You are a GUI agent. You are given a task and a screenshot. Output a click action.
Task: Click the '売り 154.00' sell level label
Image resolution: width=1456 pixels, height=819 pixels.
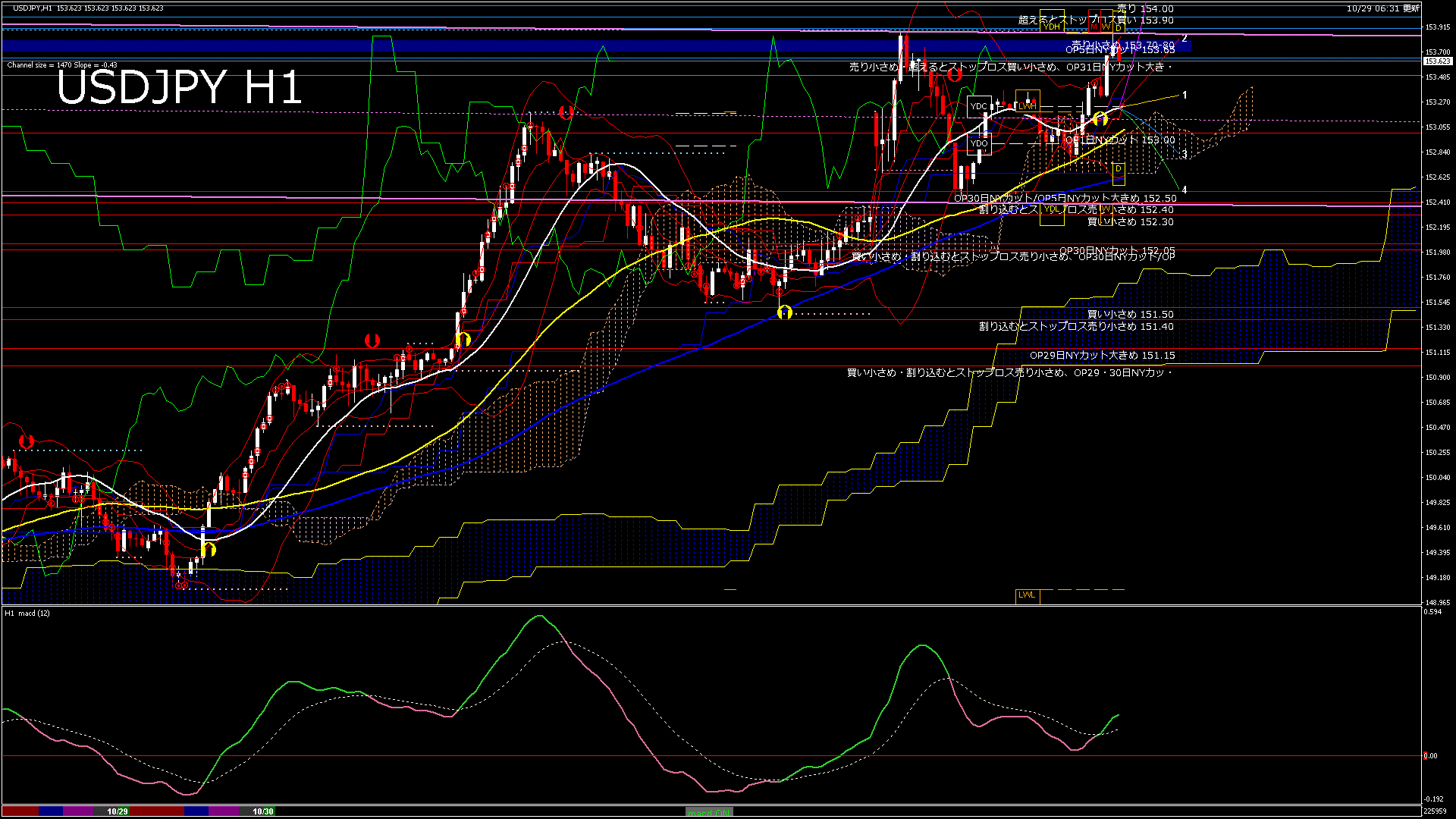[1145, 9]
